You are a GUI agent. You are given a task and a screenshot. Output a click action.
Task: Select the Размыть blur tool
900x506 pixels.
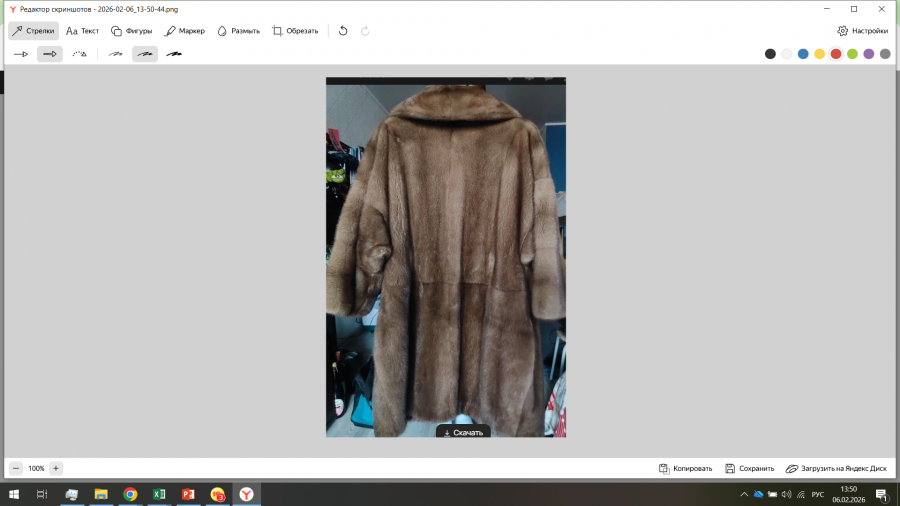(x=238, y=31)
